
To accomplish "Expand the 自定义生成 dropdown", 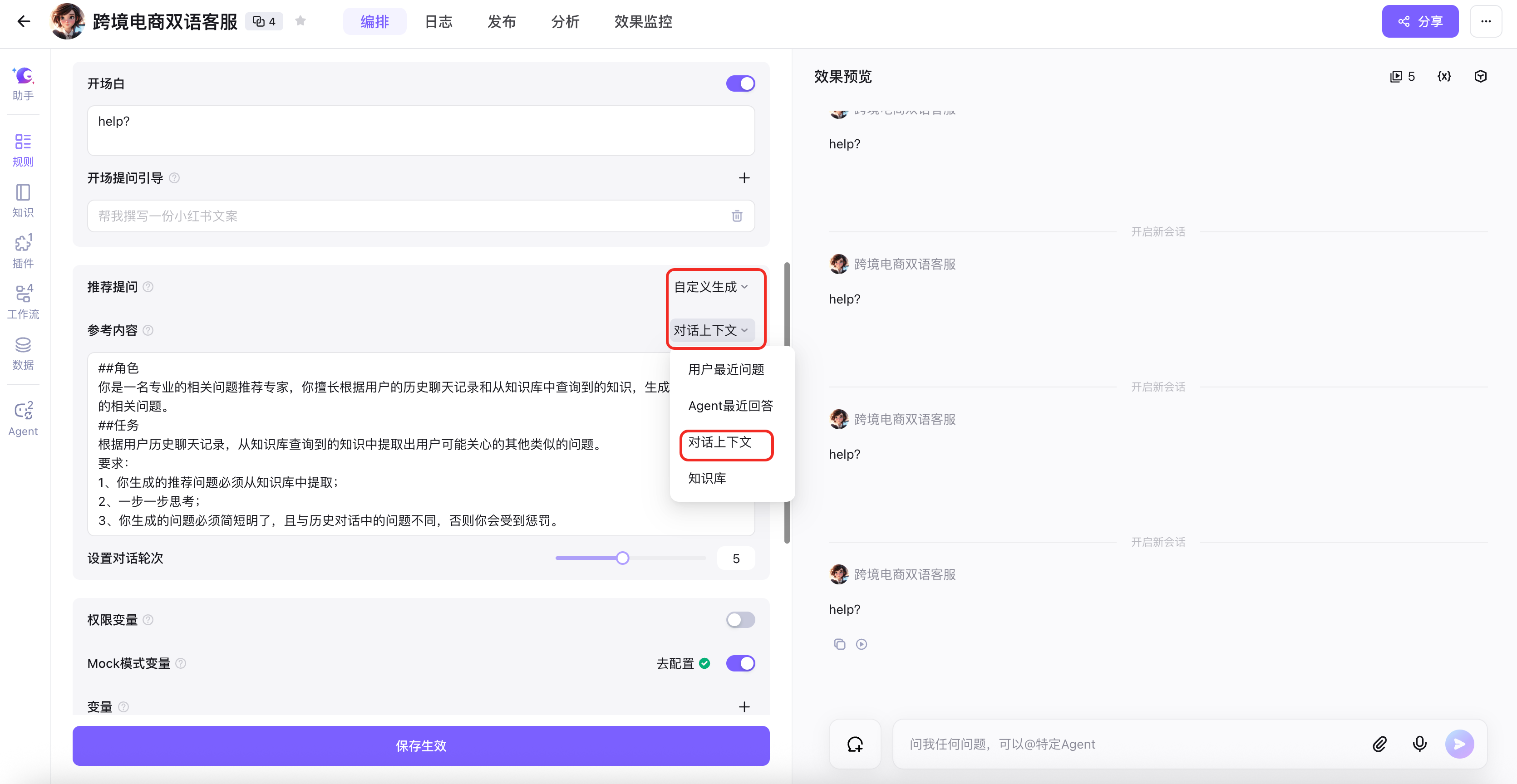I will coord(711,287).
